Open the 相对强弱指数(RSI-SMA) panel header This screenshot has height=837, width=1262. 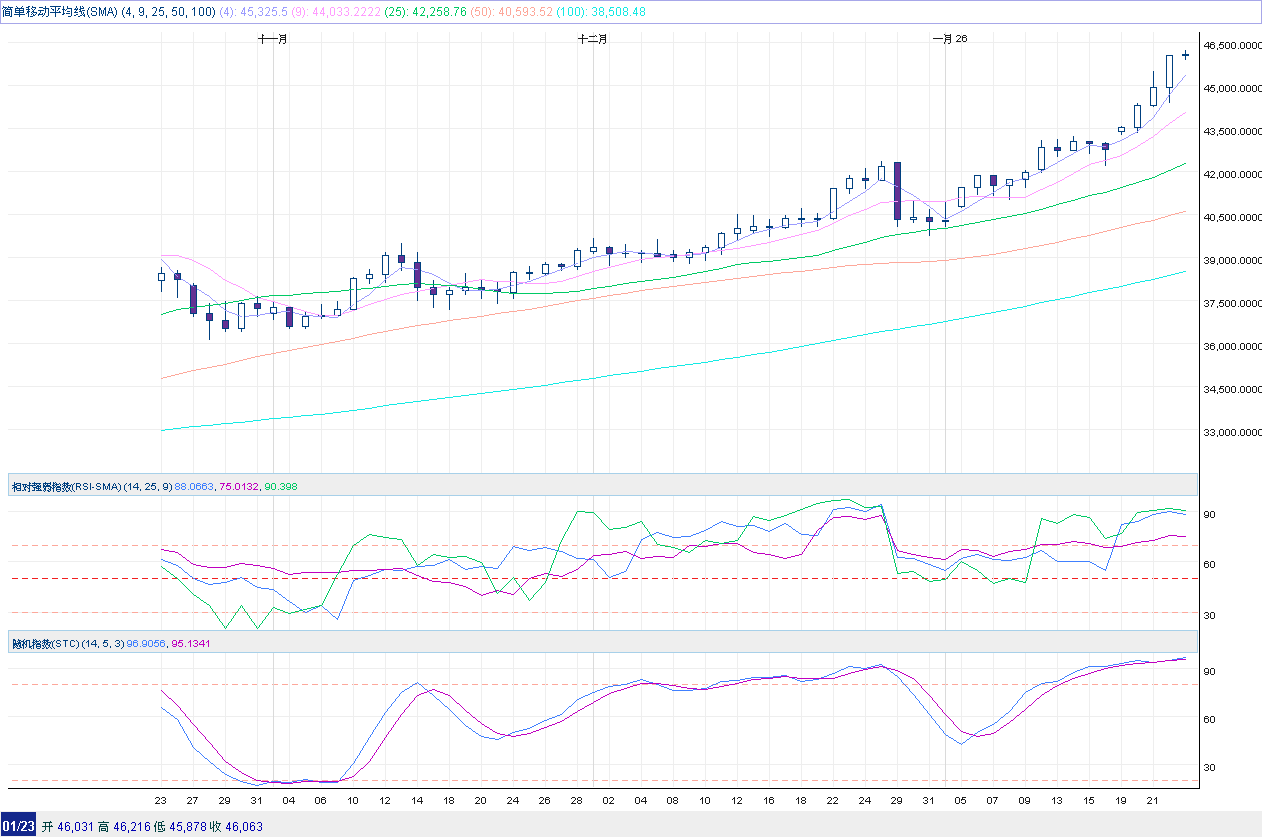(x=67, y=486)
